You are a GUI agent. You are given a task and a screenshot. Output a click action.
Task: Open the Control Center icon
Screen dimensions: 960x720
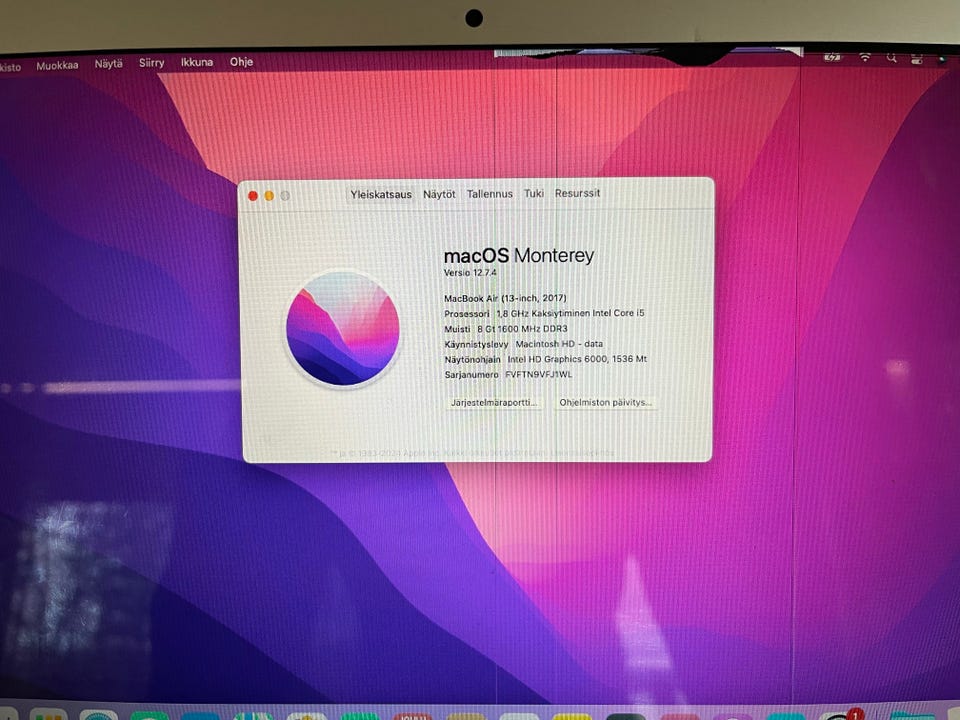click(917, 58)
